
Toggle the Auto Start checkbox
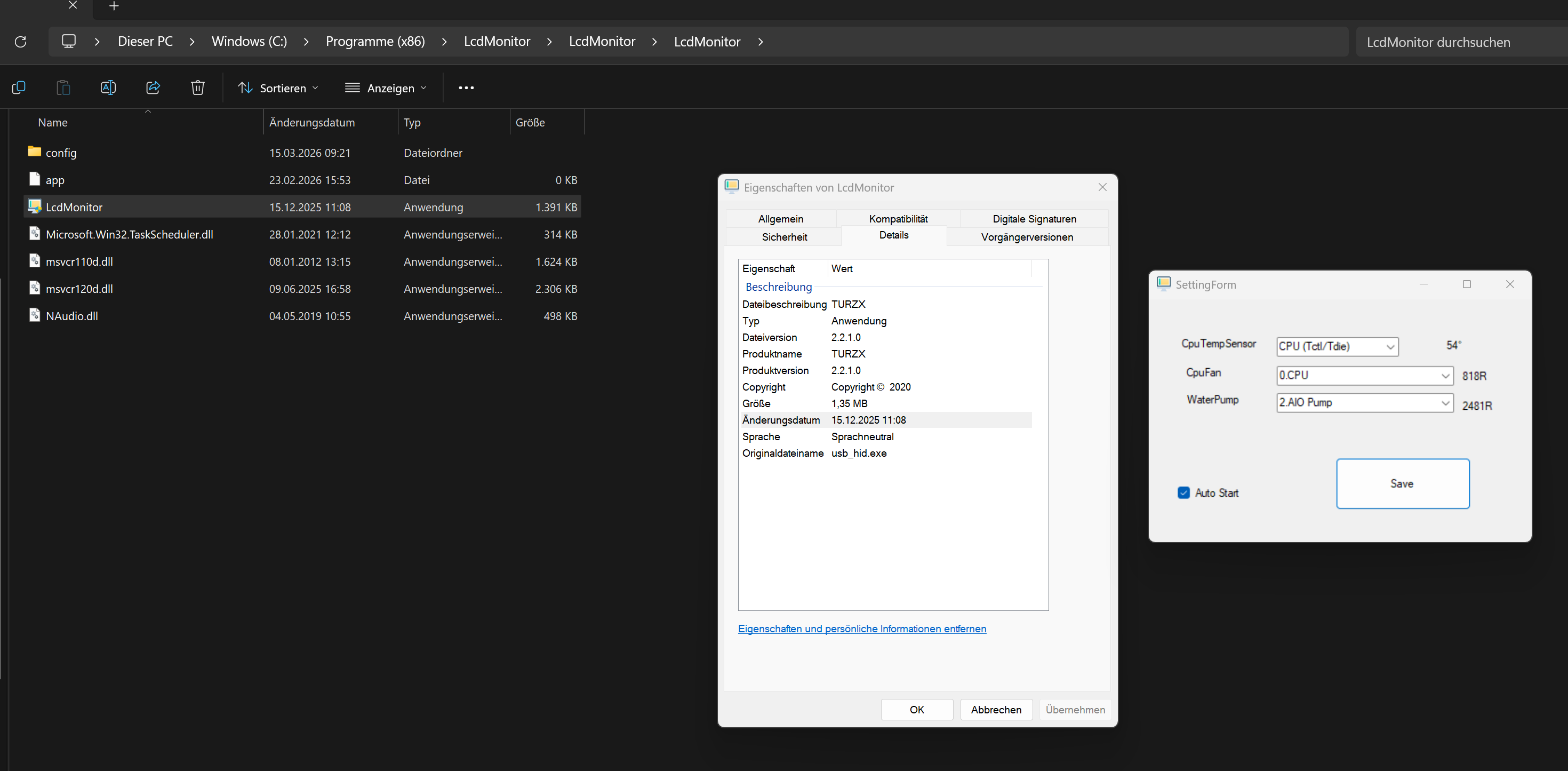1183,492
